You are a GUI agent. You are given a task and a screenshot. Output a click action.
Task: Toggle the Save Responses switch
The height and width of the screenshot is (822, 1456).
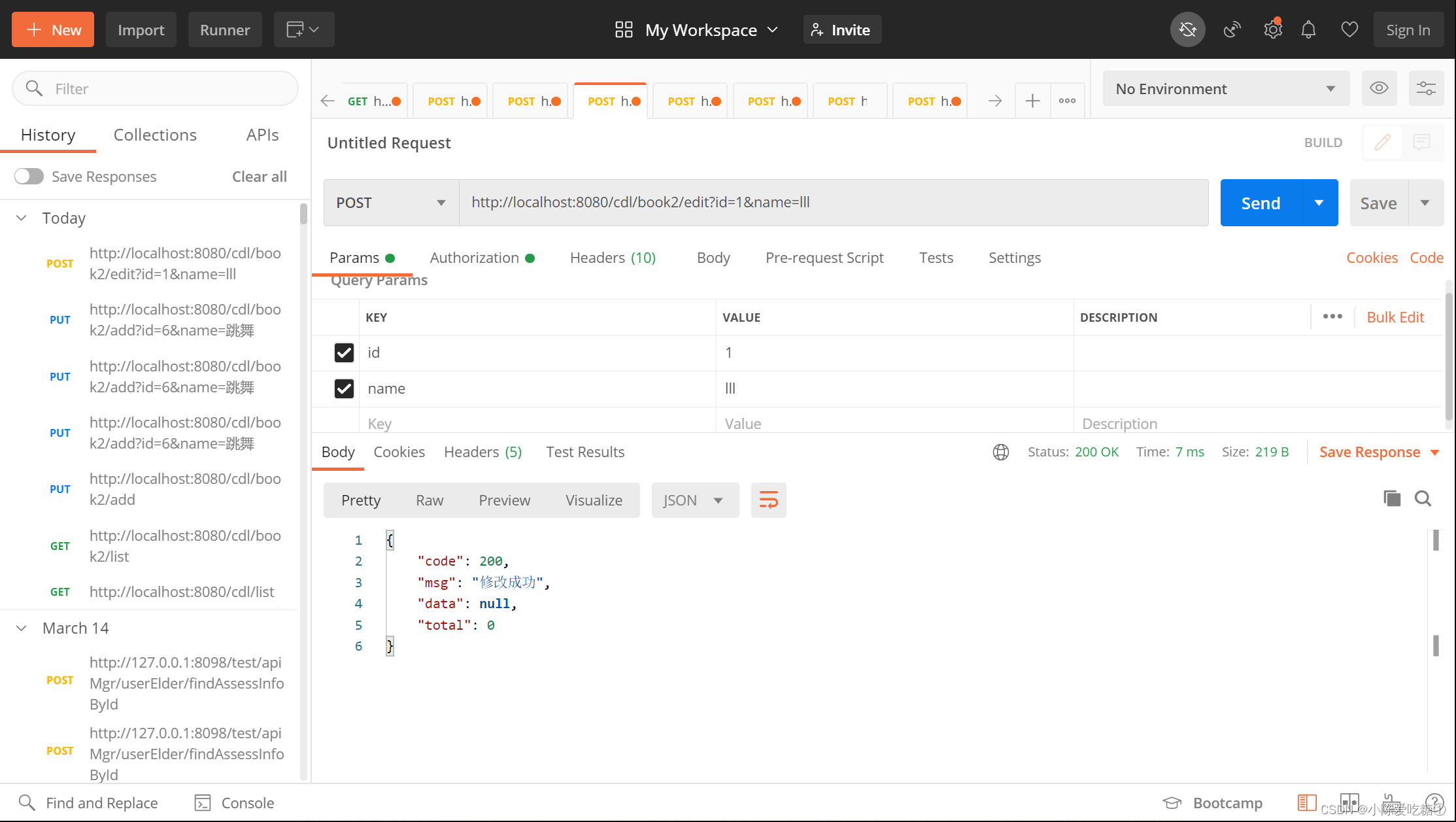point(29,177)
